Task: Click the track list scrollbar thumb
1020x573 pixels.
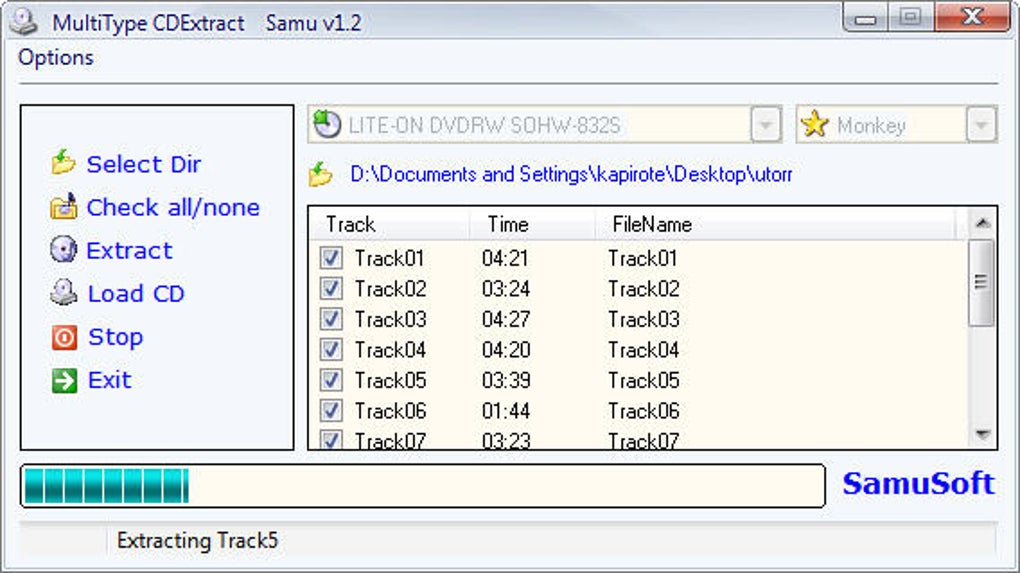Action: (981, 282)
